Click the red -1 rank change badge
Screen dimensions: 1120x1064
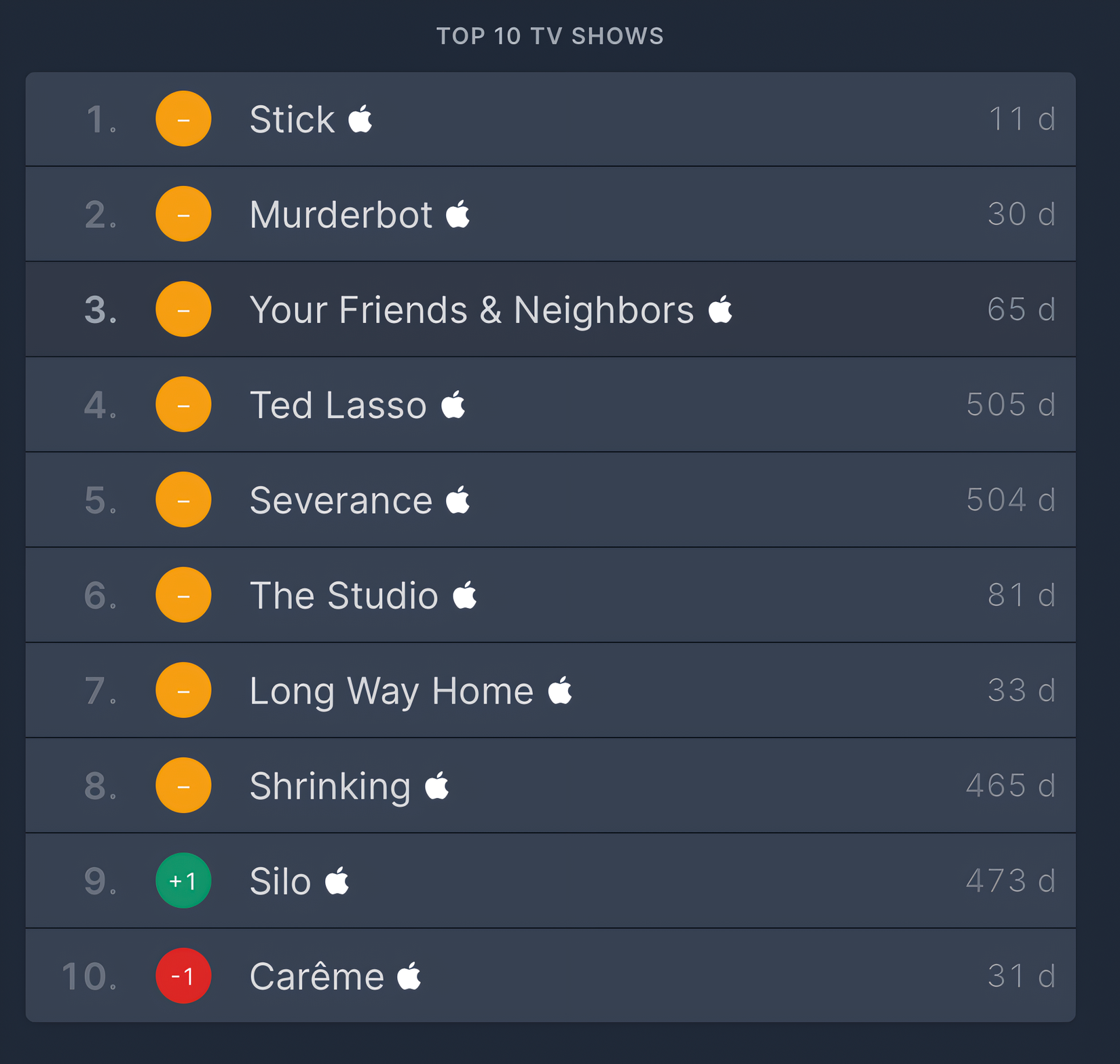tap(183, 976)
